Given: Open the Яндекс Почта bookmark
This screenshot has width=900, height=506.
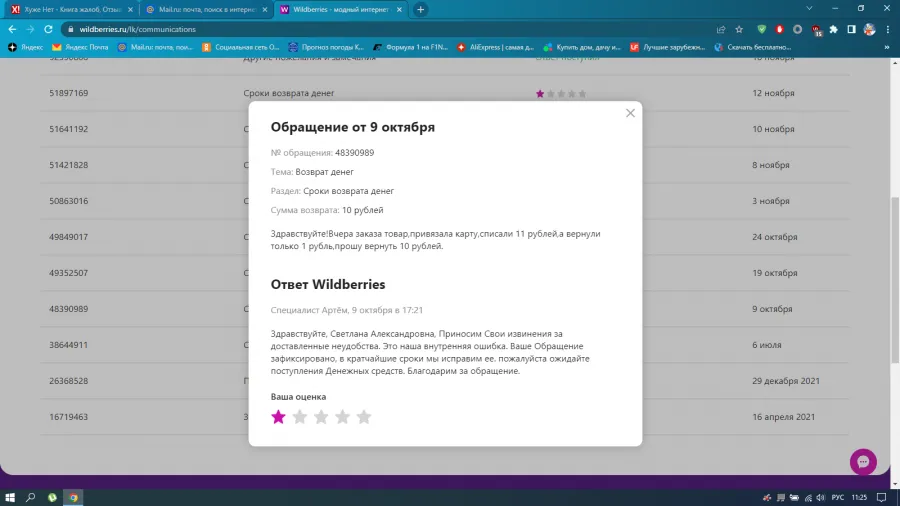Looking at the screenshot, I should [x=80, y=47].
